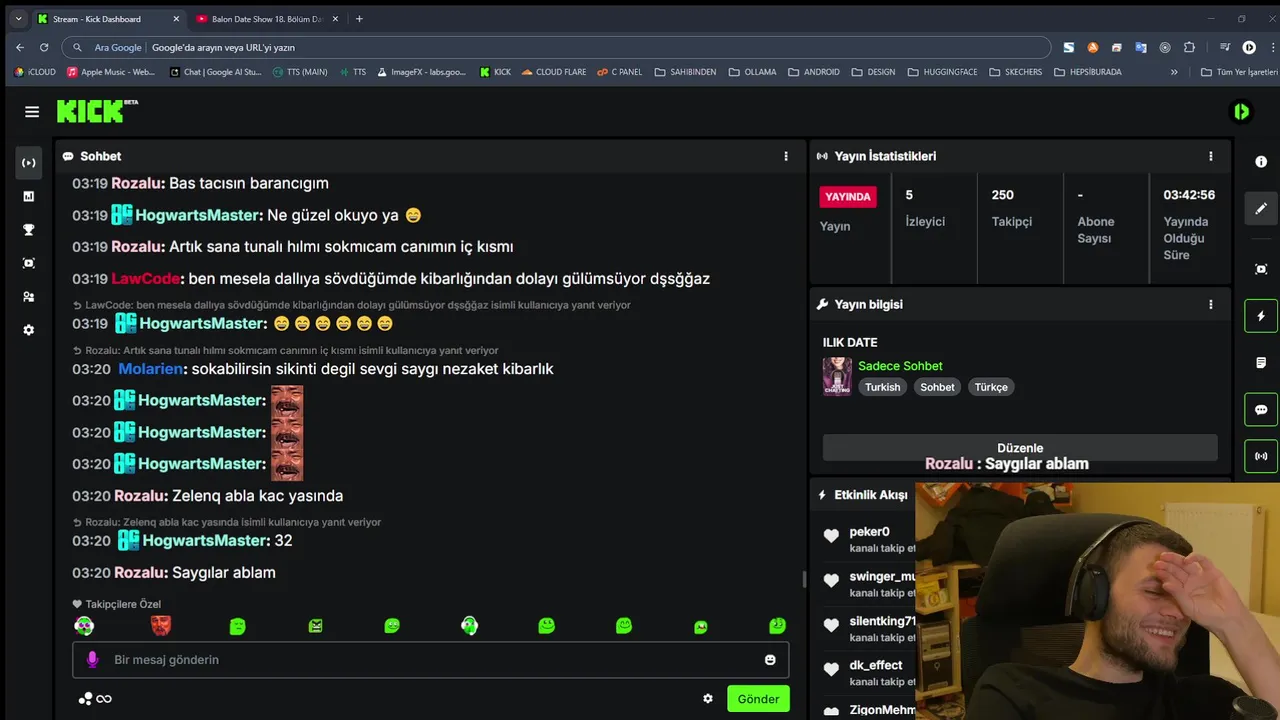
Task: Click the Apple Music bookmark
Action: click(110, 72)
